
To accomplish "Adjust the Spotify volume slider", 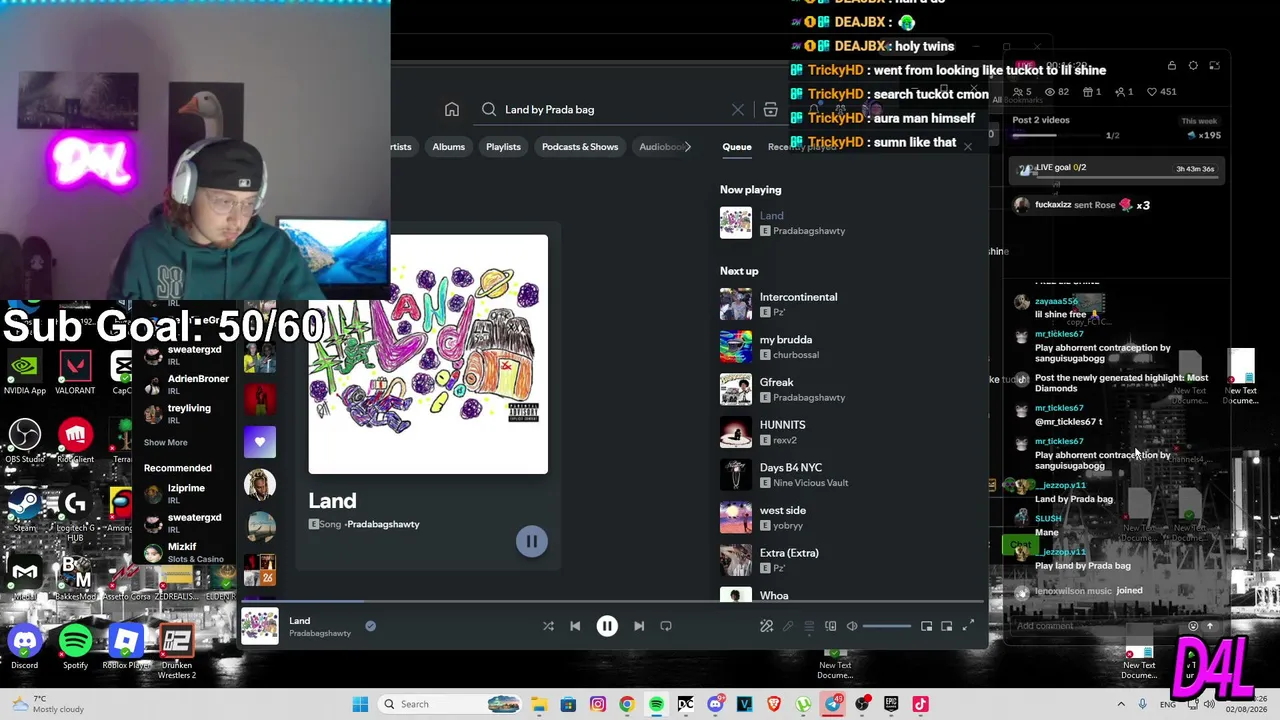I will (887, 626).
